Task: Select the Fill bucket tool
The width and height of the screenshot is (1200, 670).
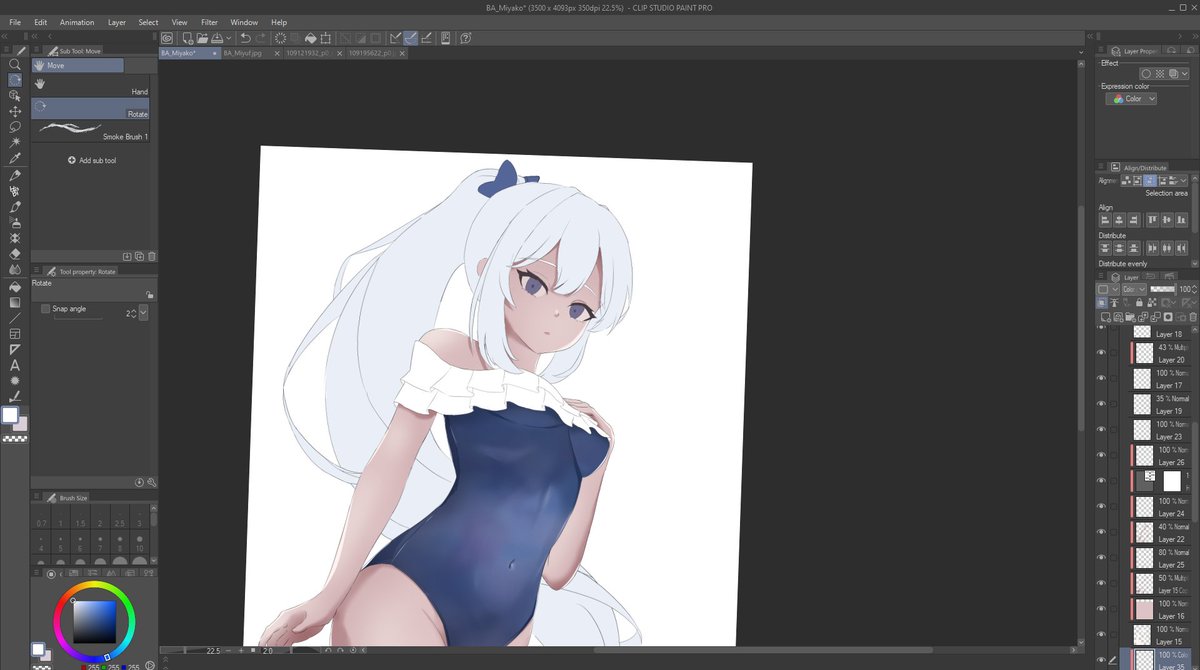Action: (x=15, y=286)
